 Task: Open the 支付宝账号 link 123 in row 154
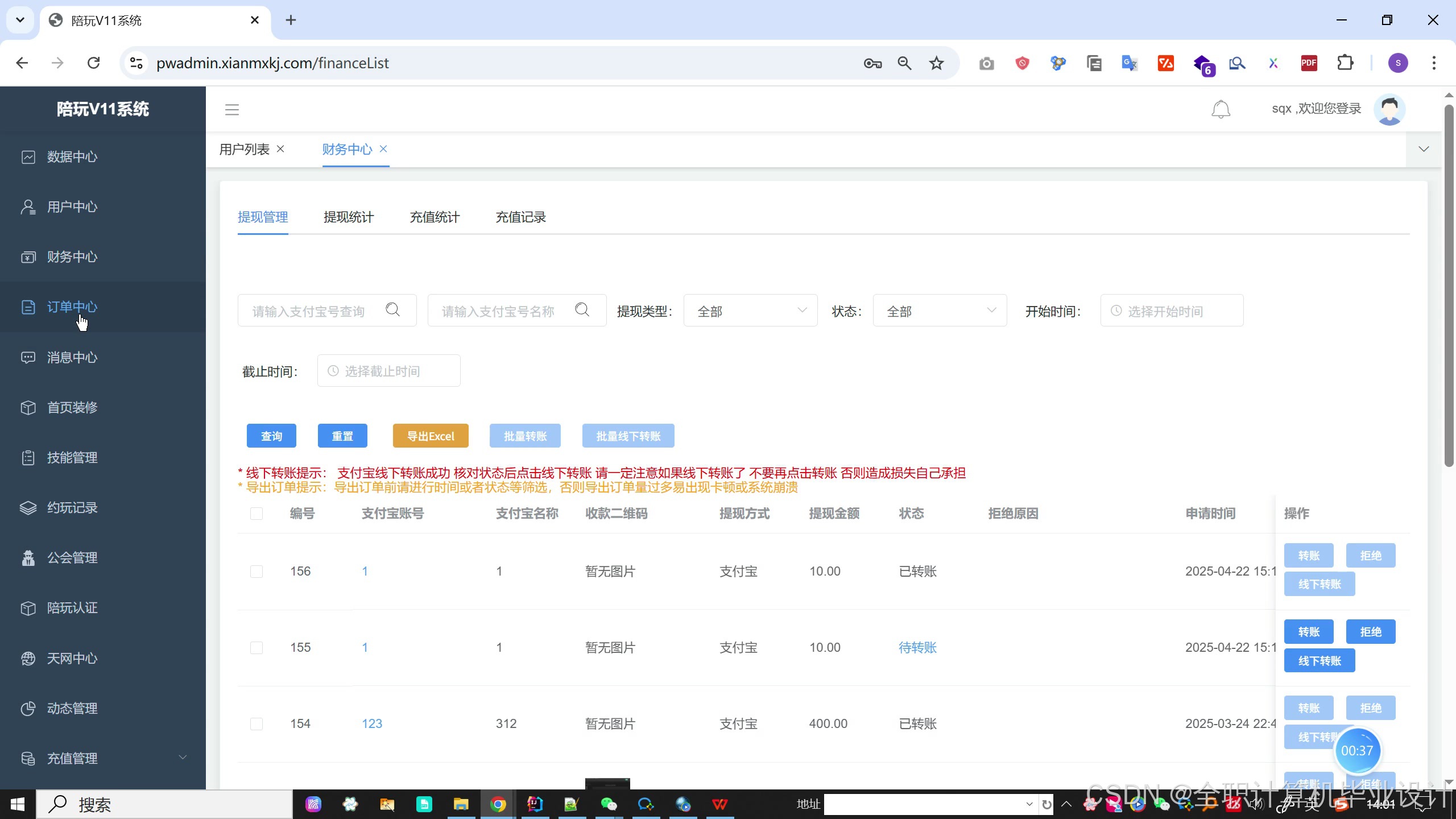click(372, 724)
